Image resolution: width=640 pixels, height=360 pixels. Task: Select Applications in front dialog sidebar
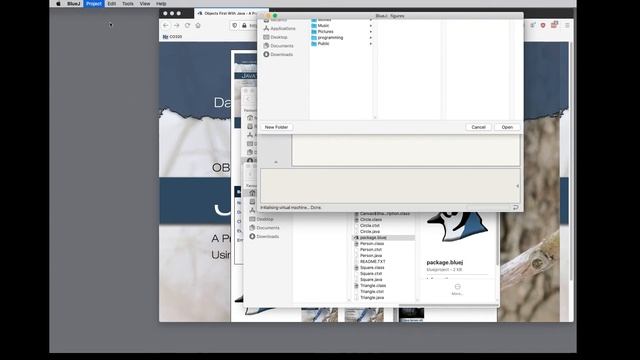(279, 29)
